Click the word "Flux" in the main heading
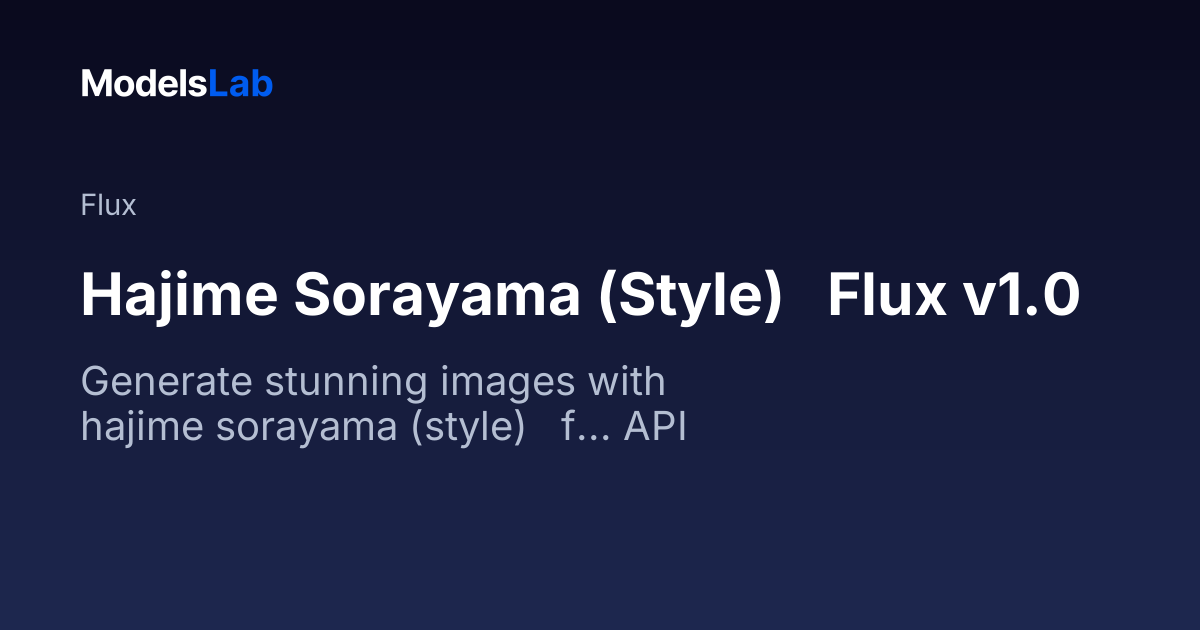Screen dimensions: 1200x630 [x=881, y=296]
